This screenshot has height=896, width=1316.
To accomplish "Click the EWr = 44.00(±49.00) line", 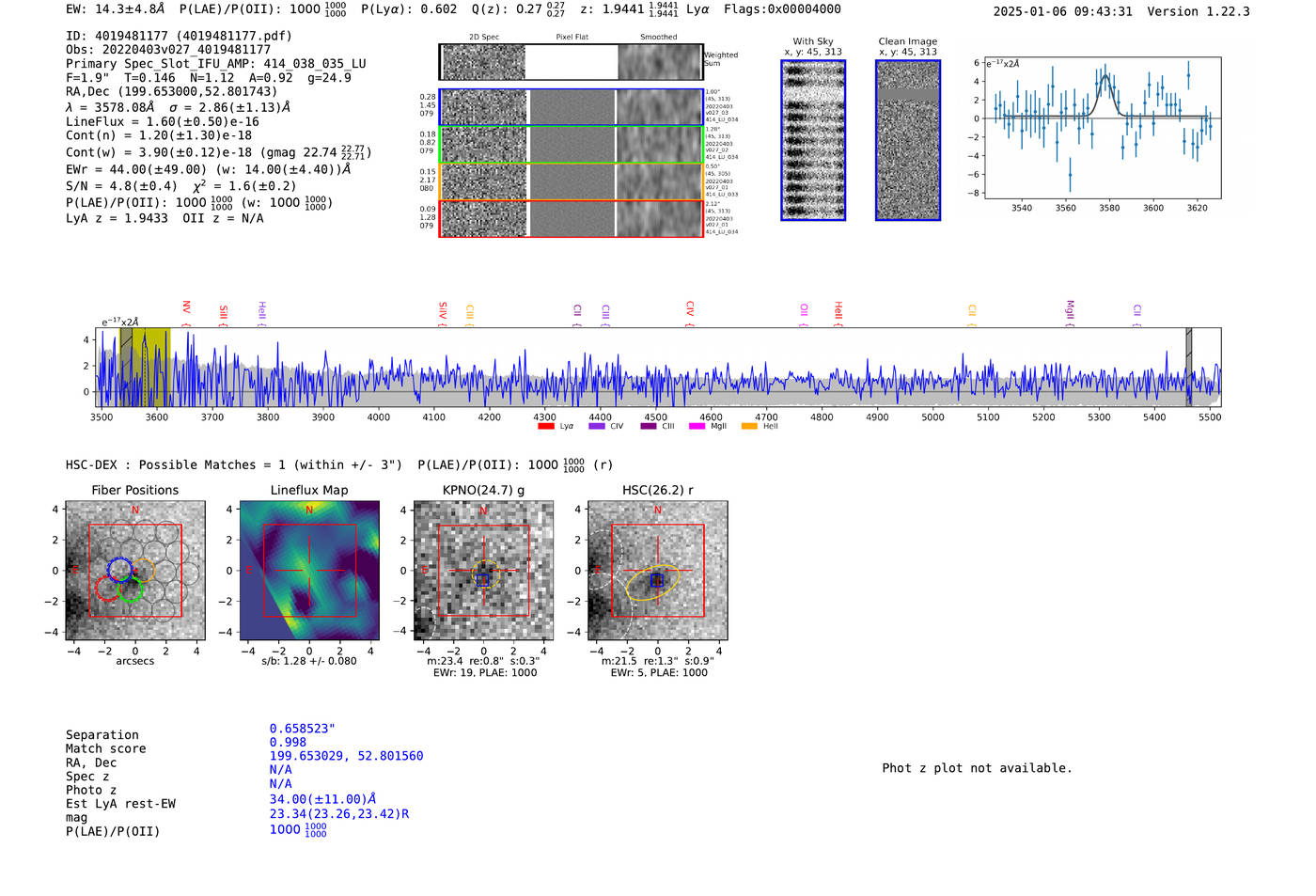I will pos(208,169).
